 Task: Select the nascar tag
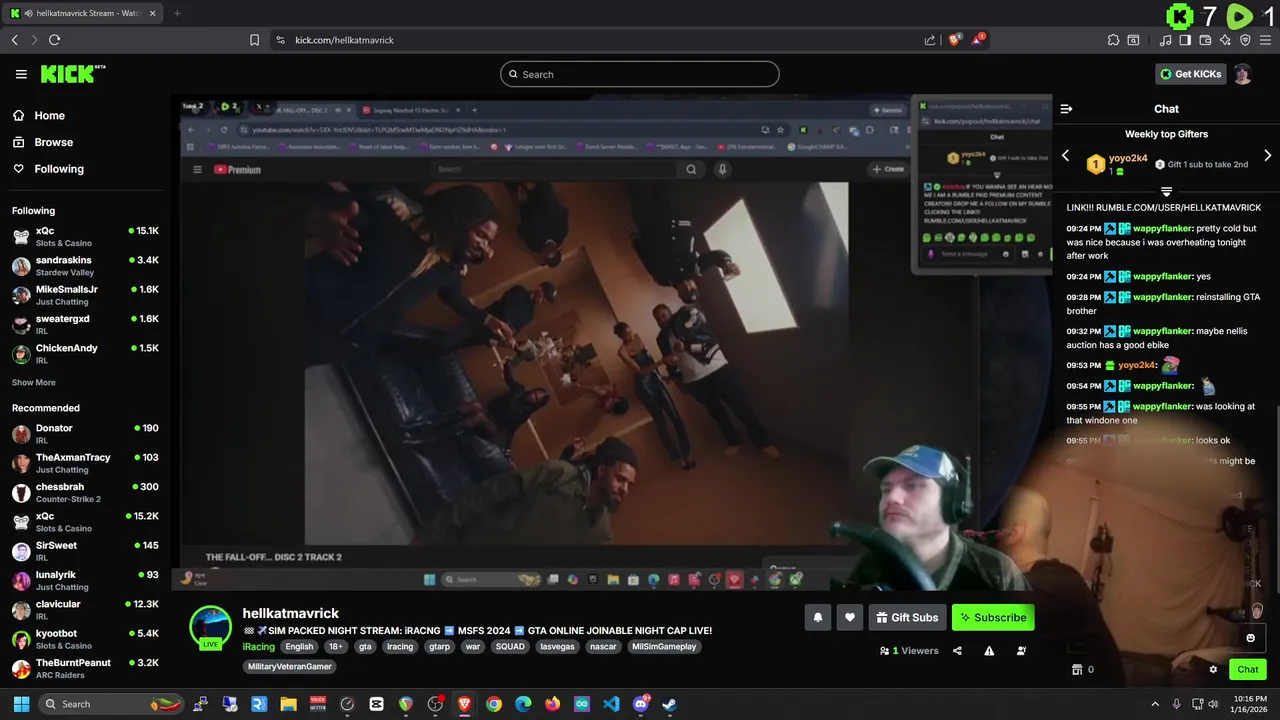click(x=603, y=647)
